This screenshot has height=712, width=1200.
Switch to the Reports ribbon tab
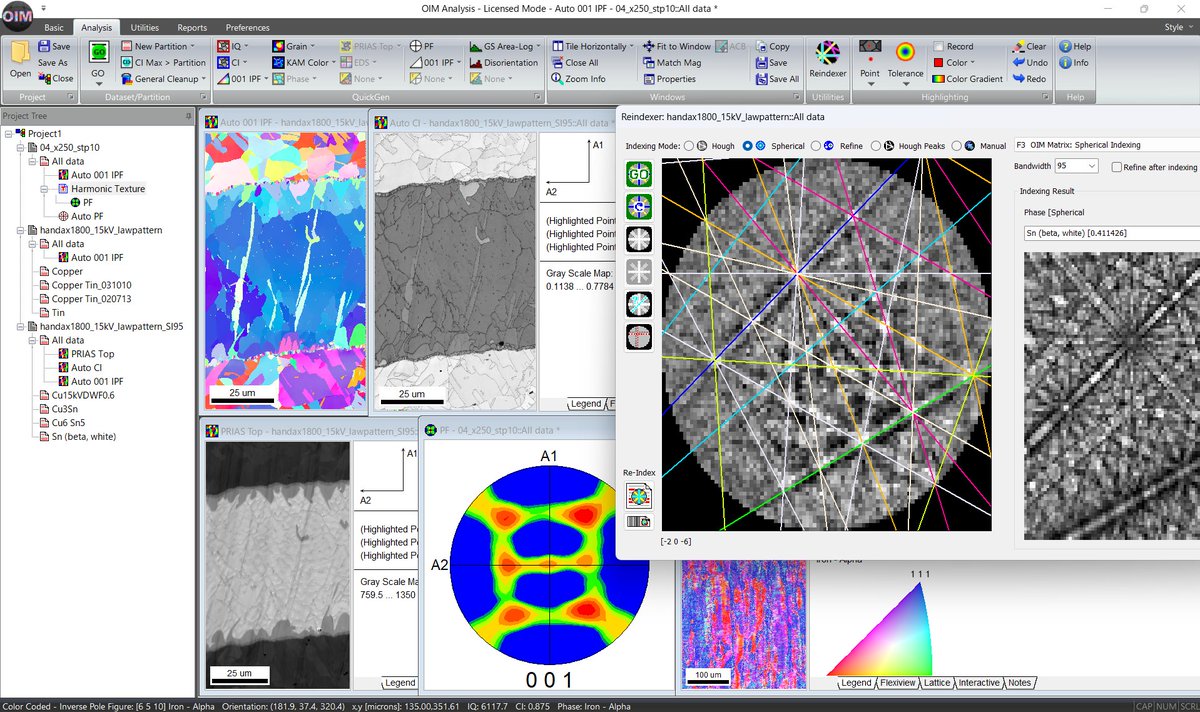coord(192,27)
